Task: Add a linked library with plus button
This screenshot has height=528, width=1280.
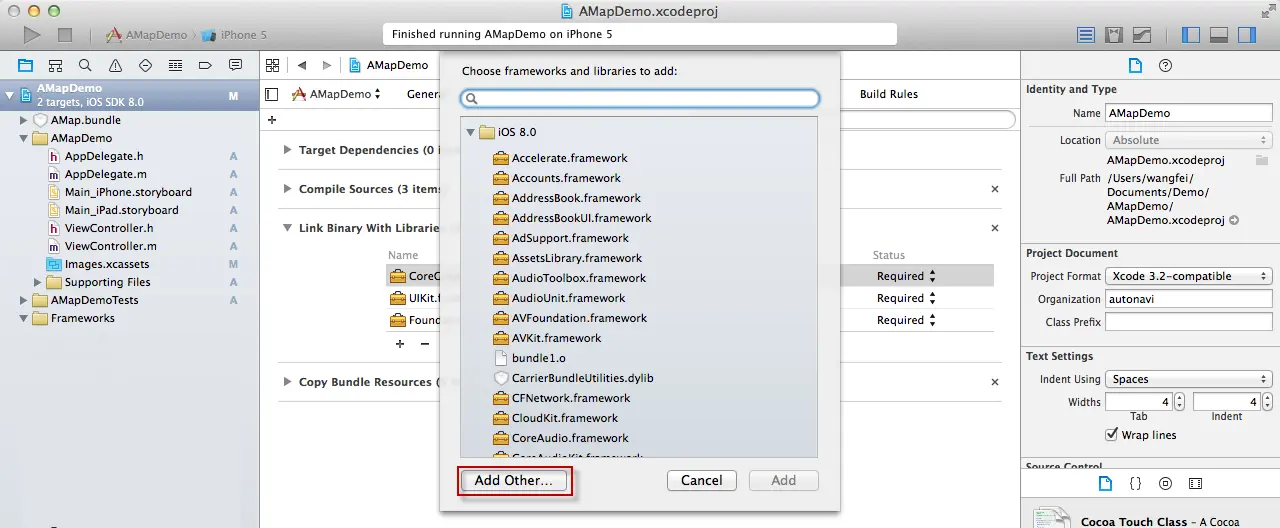Action: point(400,344)
